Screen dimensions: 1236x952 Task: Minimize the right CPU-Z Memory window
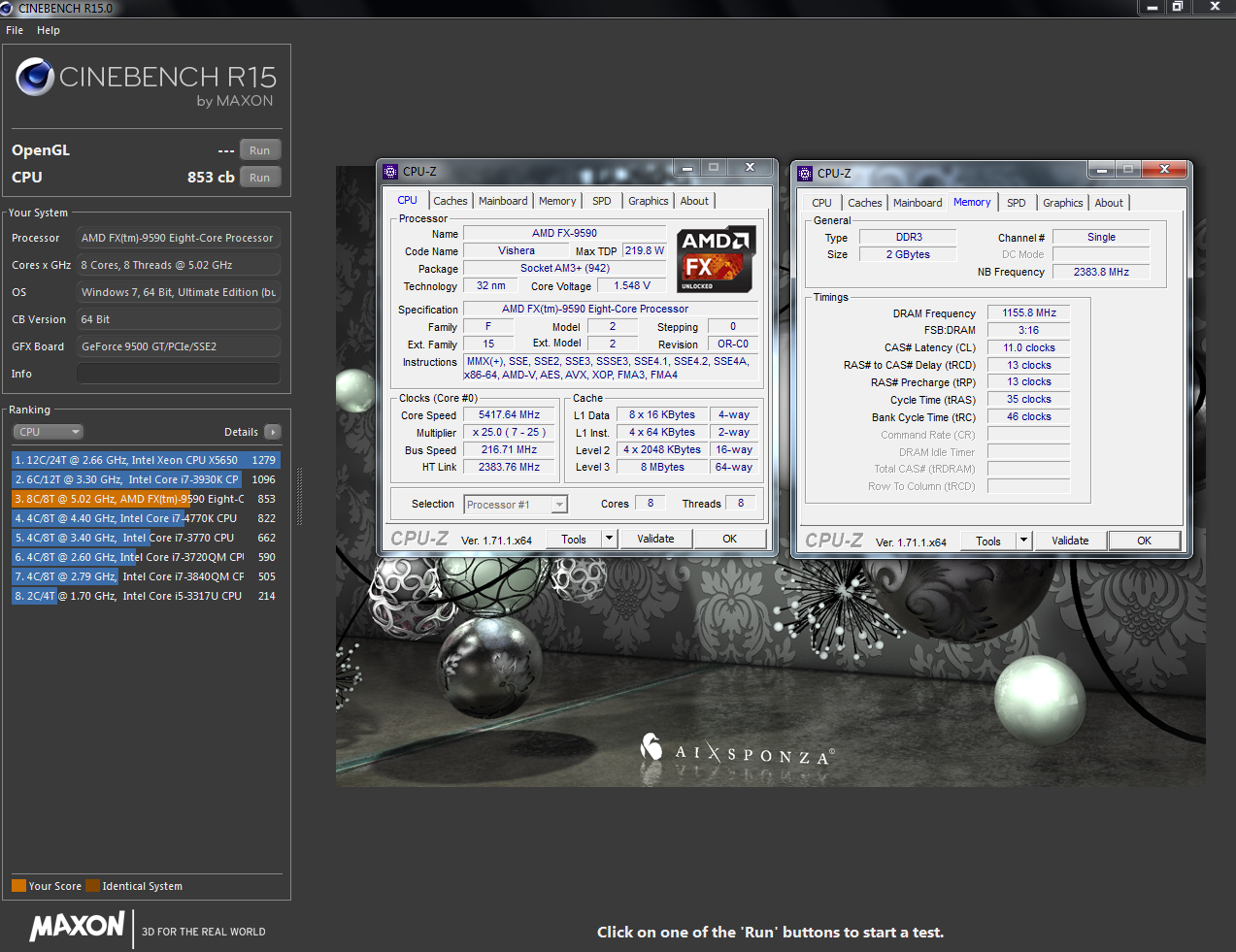click(x=1102, y=169)
